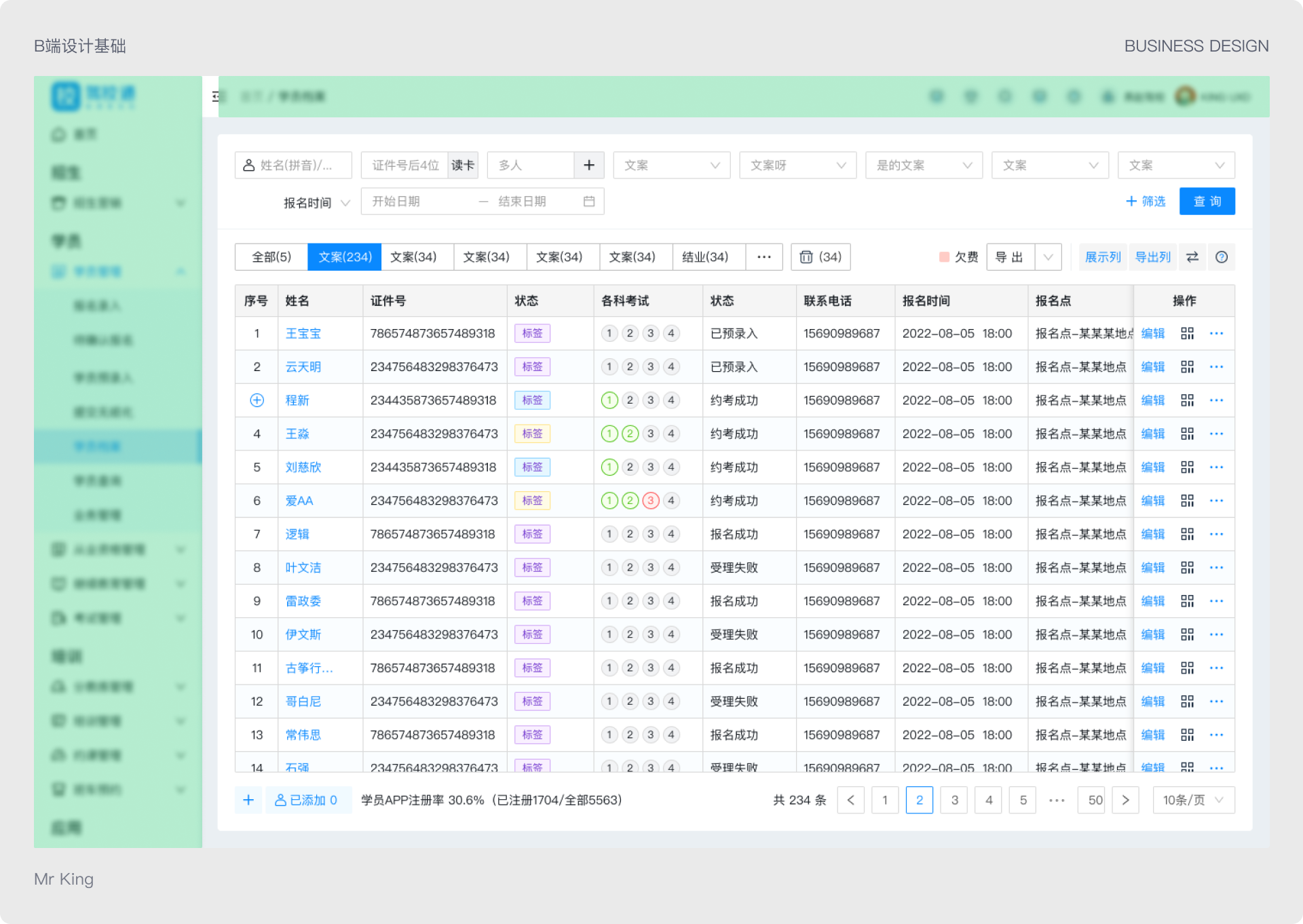
Task: Select the 全部(5) tab
Action: (271, 257)
